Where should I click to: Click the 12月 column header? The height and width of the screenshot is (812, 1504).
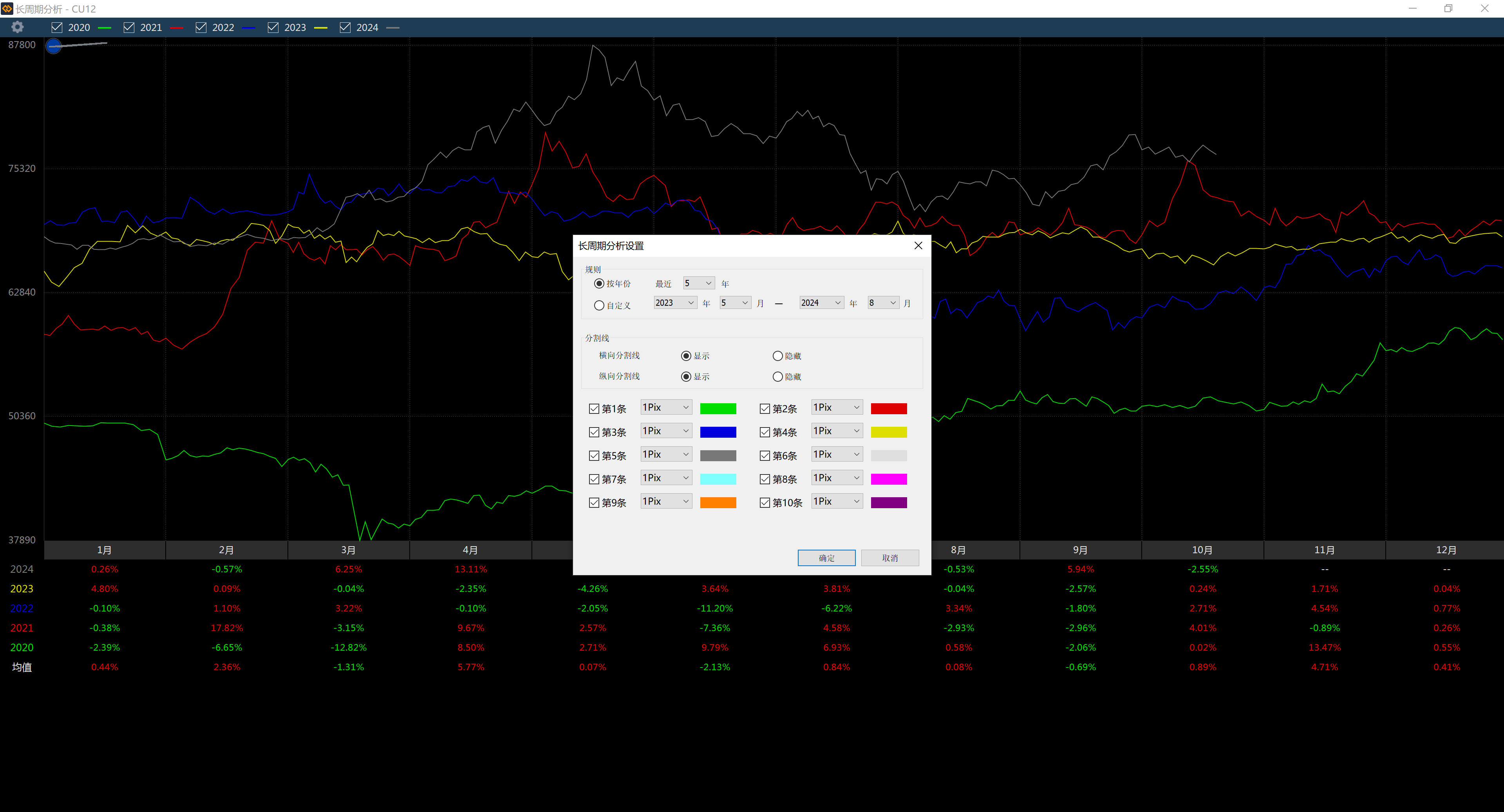(x=1446, y=550)
